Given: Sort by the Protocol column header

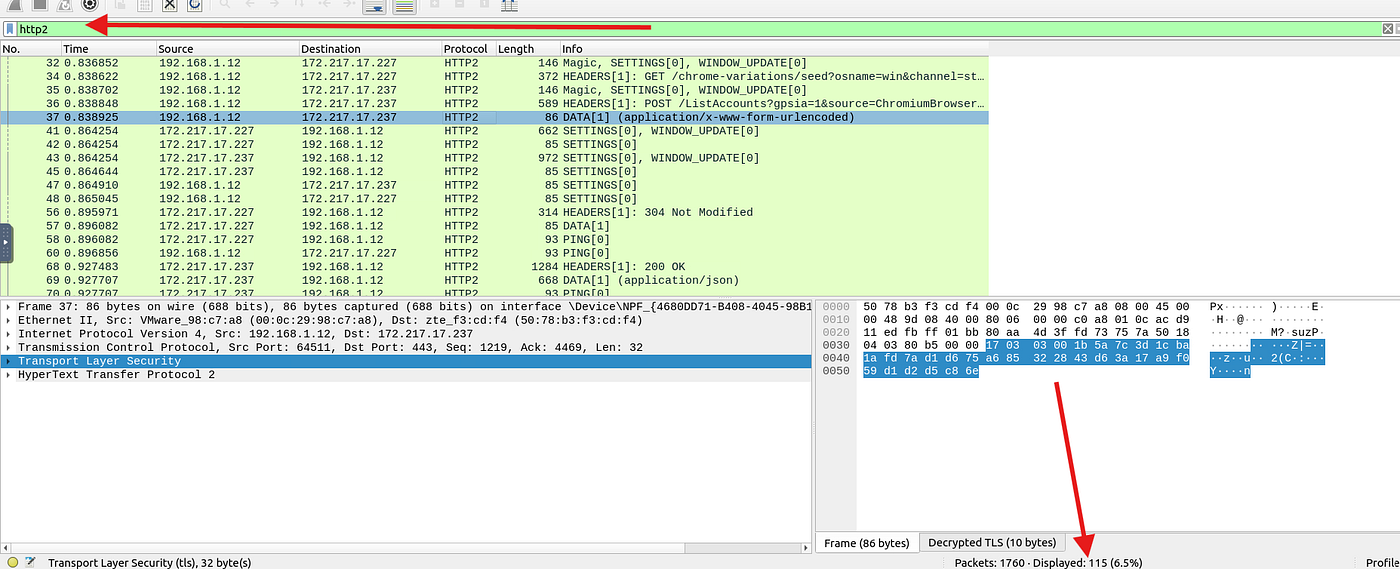Looking at the screenshot, I should click(x=467, y=49).
